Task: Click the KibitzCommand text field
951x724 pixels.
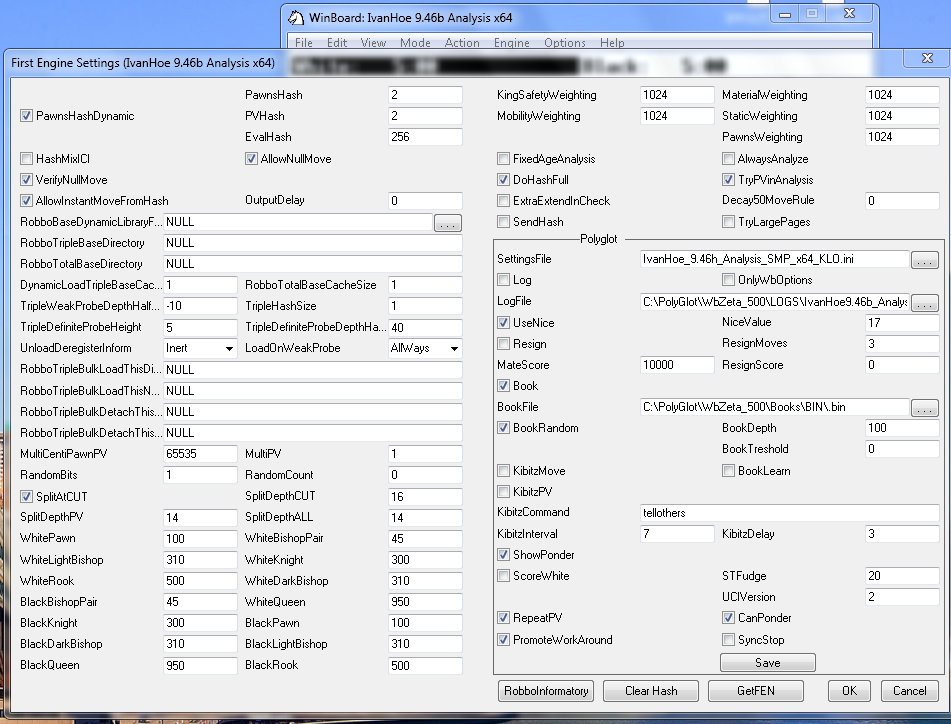Action: point(790,513)
